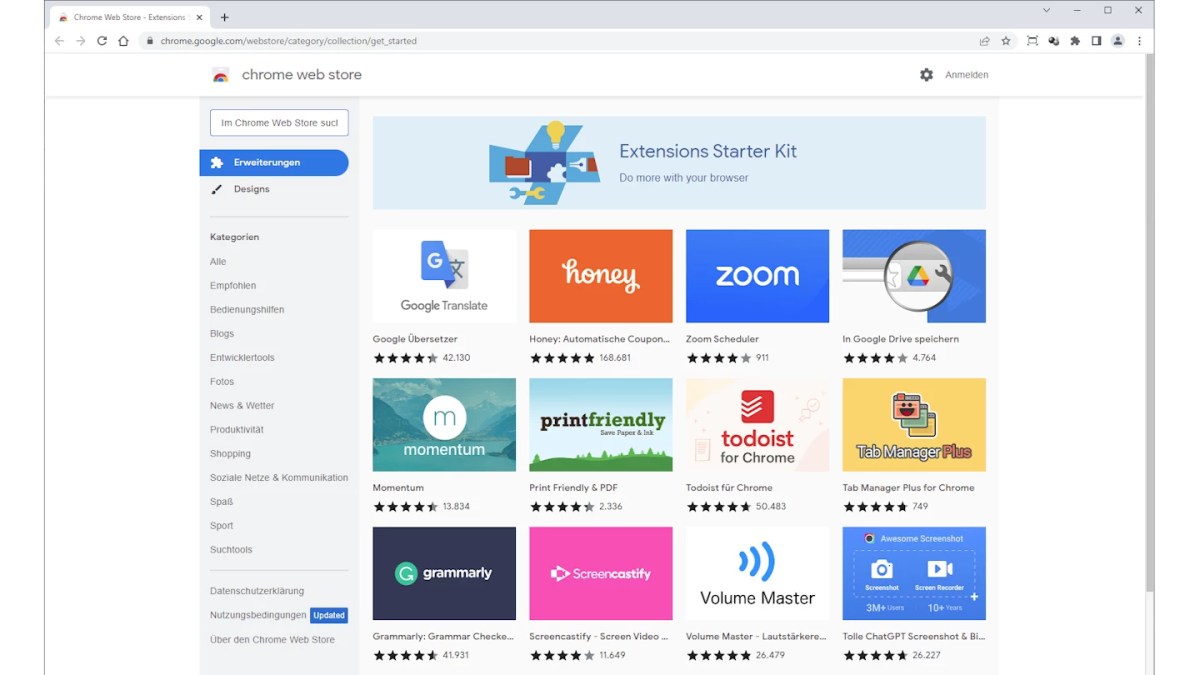
Task: Open the side panel icon in toolbar
Action: [x=1095, y=41]
